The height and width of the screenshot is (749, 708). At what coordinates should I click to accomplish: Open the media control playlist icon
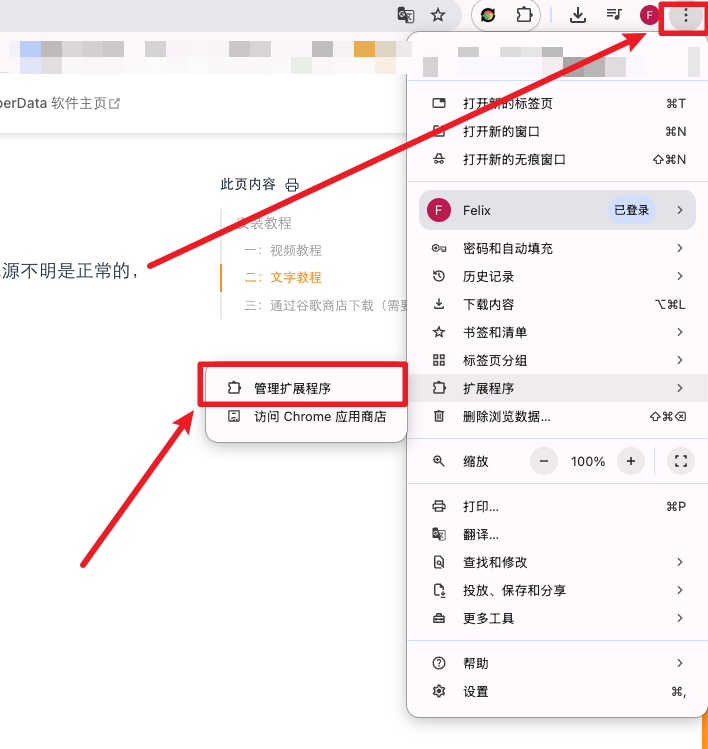click(x=614, y=15)
